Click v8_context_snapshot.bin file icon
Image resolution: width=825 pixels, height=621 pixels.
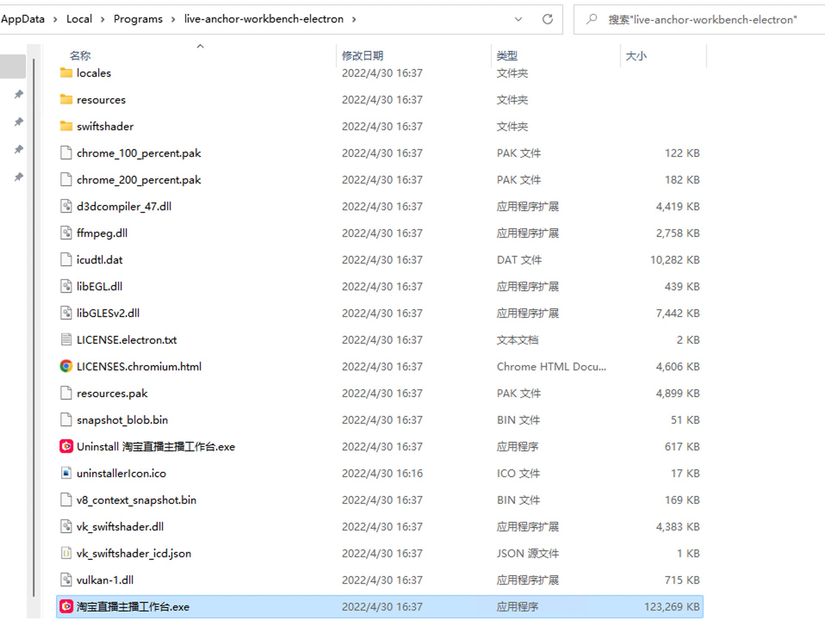point(66,500)
